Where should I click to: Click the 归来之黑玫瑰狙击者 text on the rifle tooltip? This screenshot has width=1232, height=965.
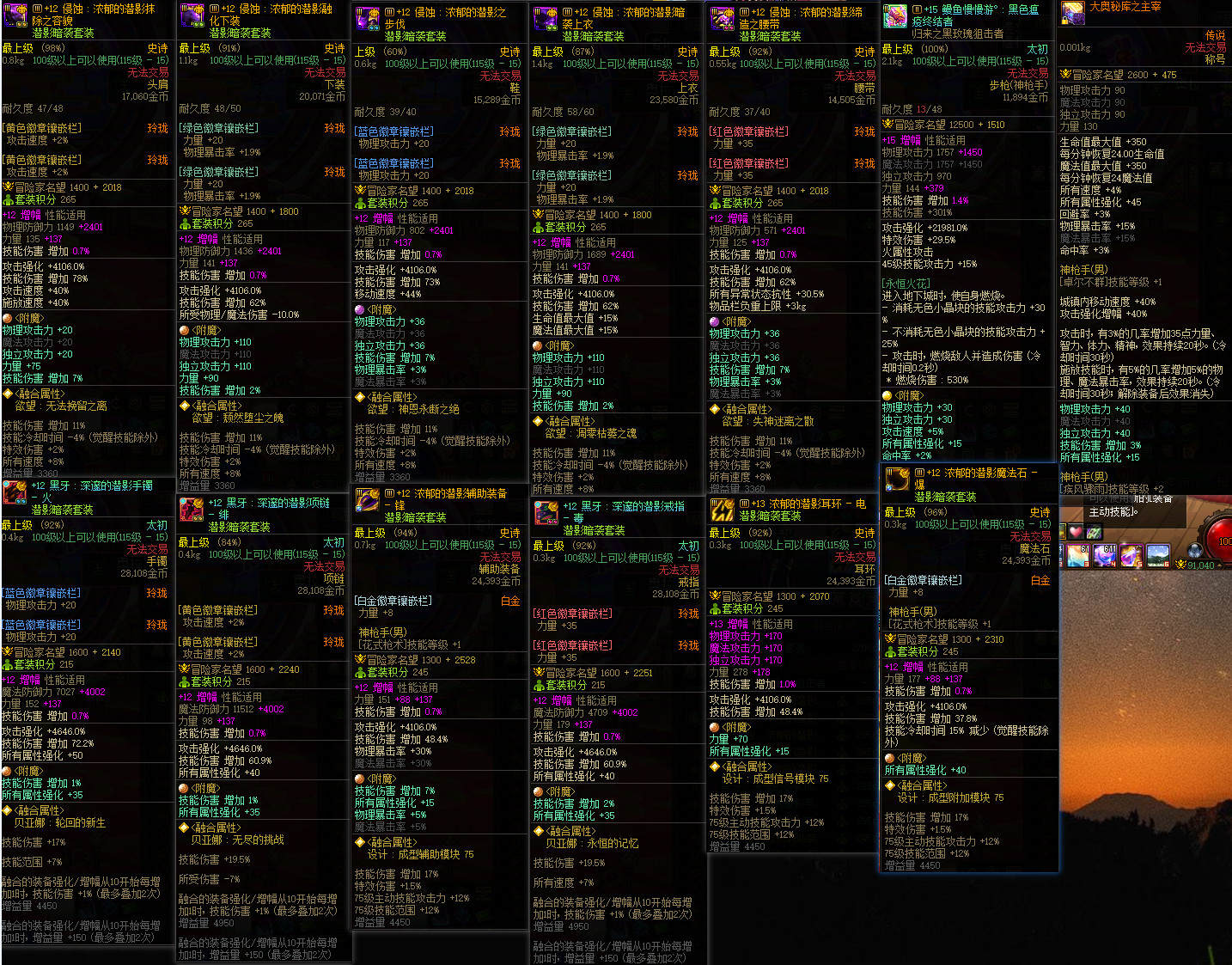(x=957, y=34)
